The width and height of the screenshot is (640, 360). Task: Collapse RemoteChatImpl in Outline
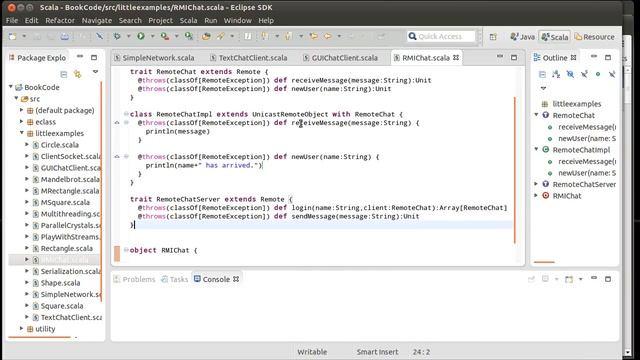tap(536, 149)
